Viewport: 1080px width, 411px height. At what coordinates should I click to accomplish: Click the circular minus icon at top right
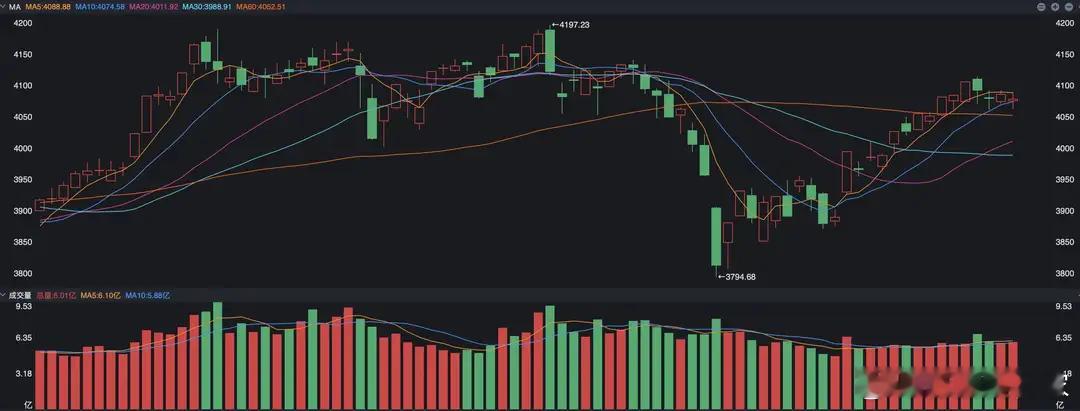pos(1067,6)
